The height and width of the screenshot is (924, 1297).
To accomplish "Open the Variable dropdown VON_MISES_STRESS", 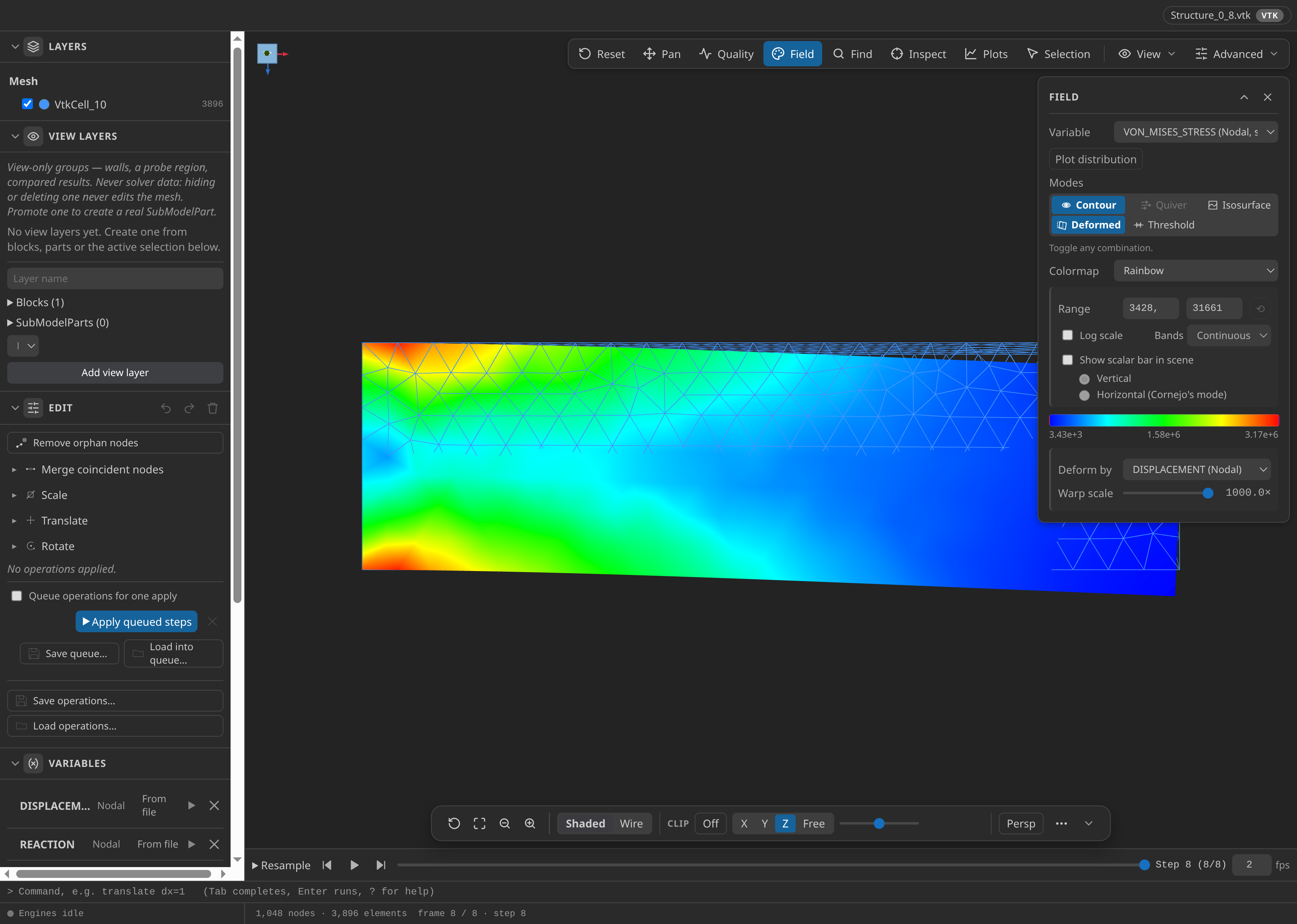I will (x=1196, y=132).
